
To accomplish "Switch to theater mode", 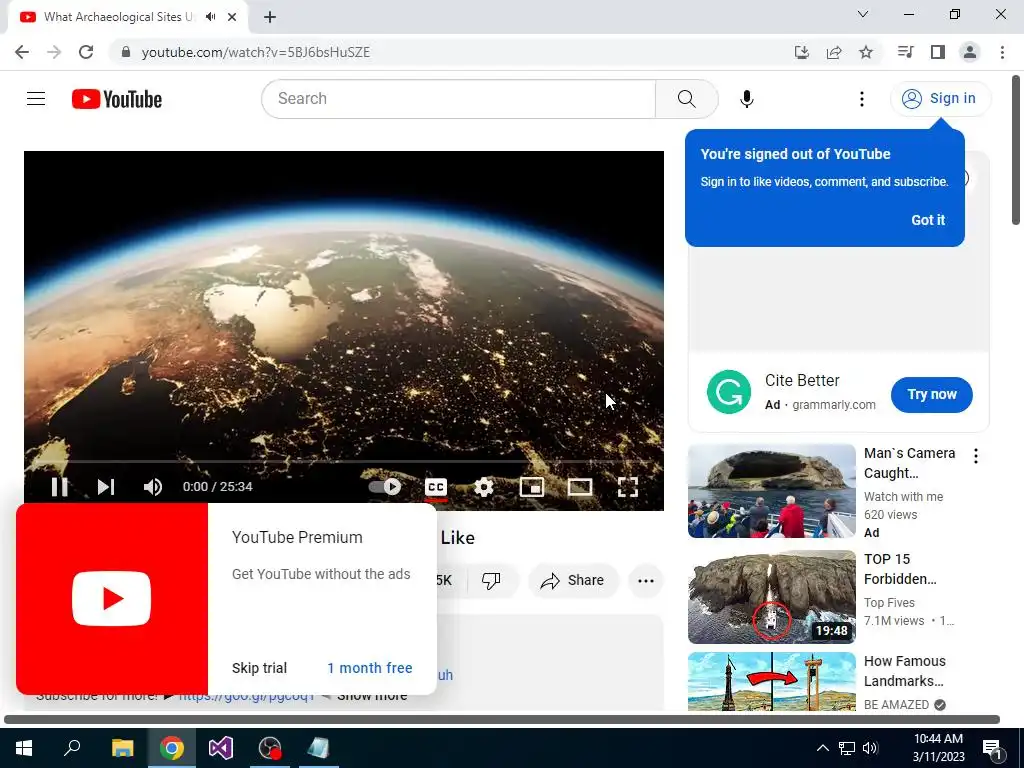I will (580, 487).
